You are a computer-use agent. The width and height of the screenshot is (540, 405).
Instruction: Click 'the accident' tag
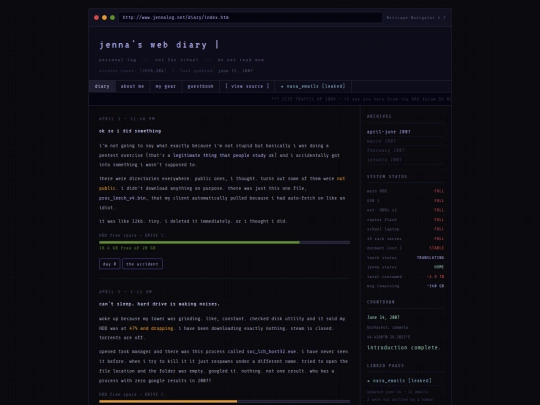[x=142, y=264]
